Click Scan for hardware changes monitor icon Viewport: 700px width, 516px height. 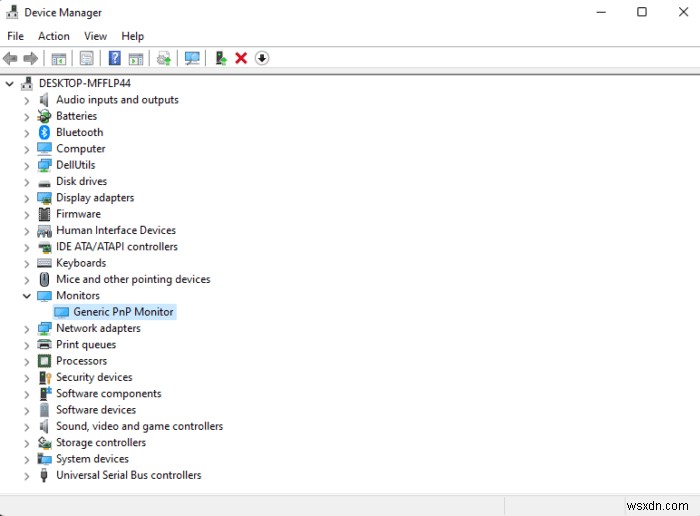click(192, 58)
